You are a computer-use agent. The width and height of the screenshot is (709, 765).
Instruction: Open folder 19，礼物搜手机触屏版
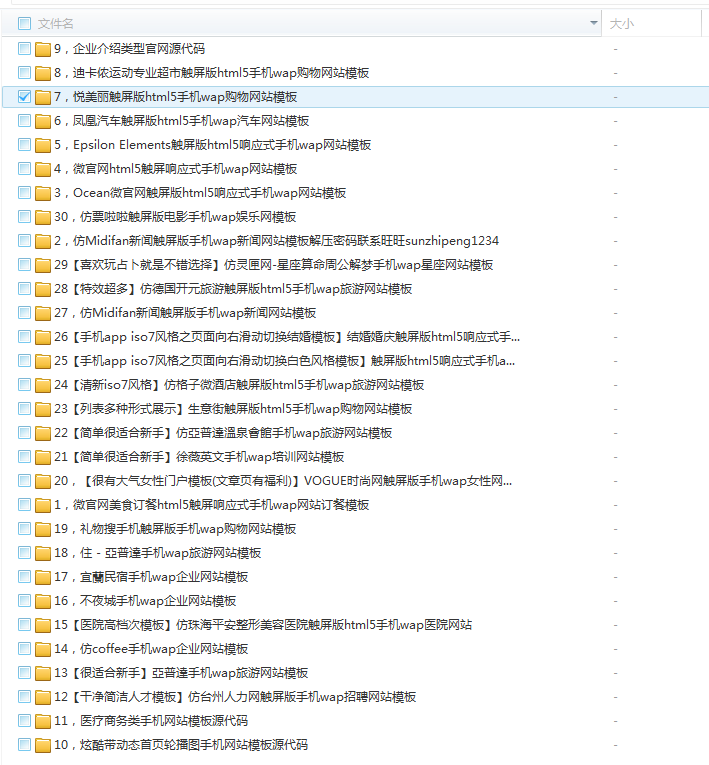click(175, 528)
